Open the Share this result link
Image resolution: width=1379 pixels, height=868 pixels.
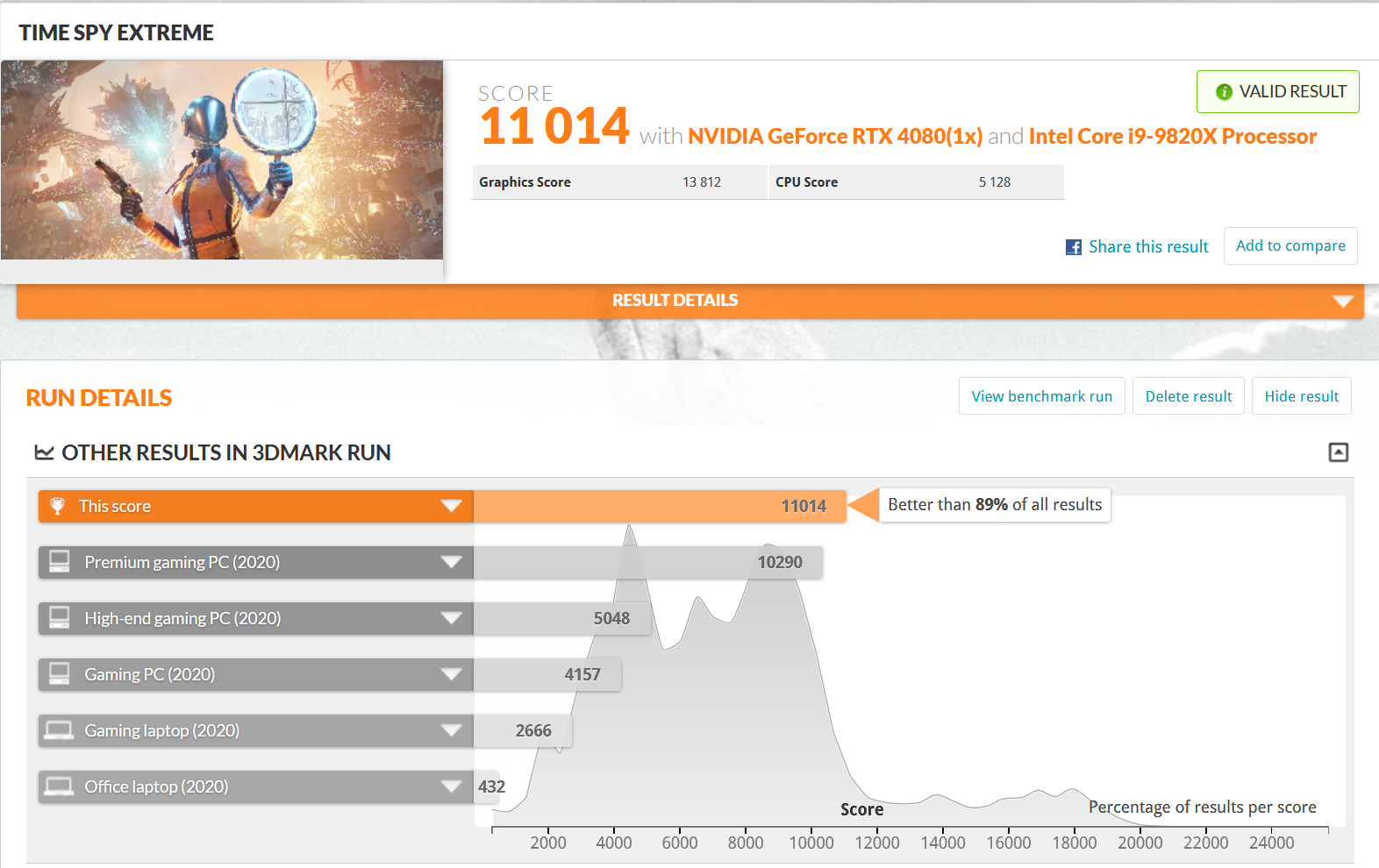[x=1147, y=247]
